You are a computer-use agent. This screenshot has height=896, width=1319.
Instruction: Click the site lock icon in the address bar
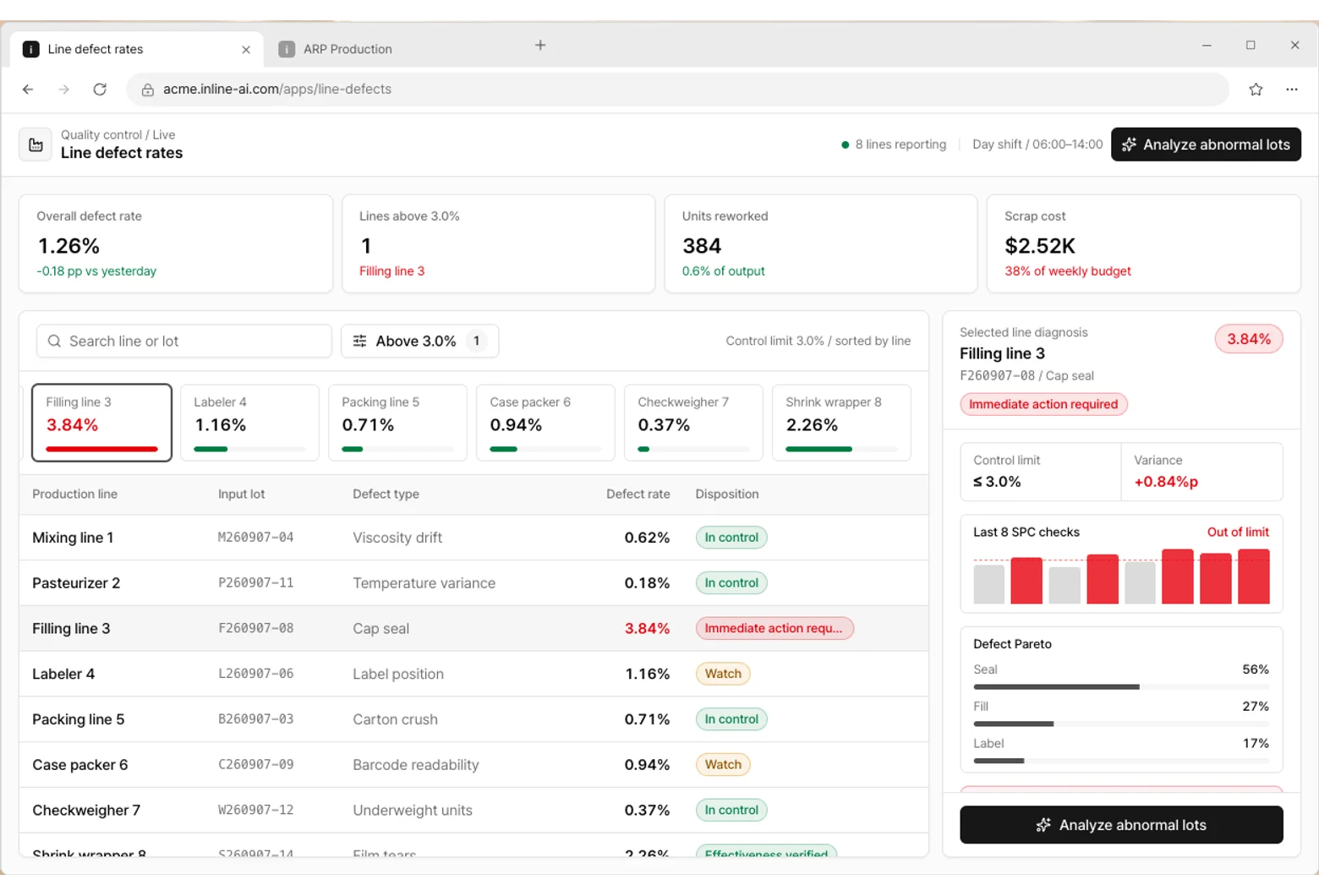[x=147, y=90]
